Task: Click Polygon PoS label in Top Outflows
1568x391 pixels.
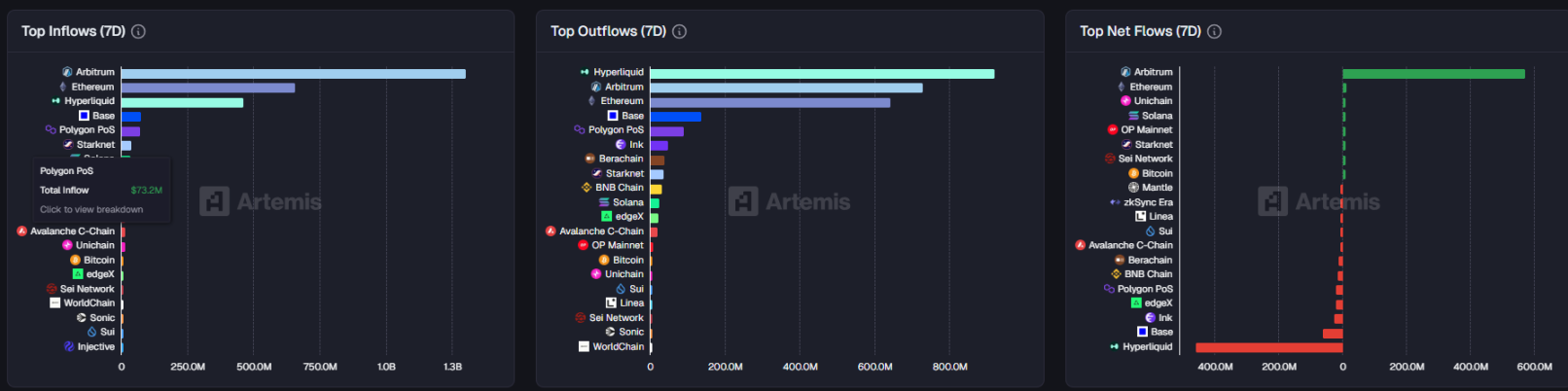Action: pos(616,130)
